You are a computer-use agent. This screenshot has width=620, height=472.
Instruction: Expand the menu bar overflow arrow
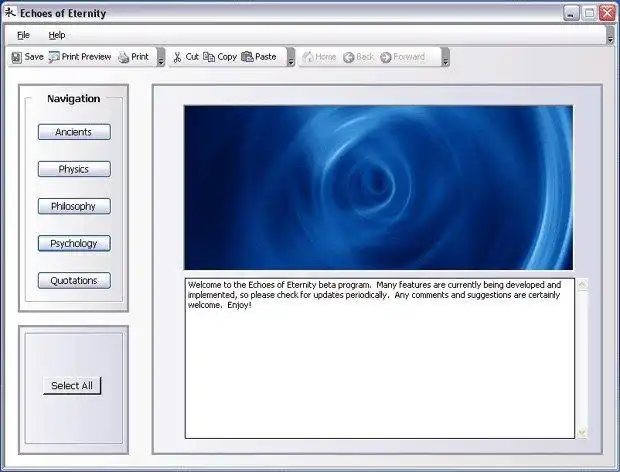pyautogui.click(x=610, y=36)
